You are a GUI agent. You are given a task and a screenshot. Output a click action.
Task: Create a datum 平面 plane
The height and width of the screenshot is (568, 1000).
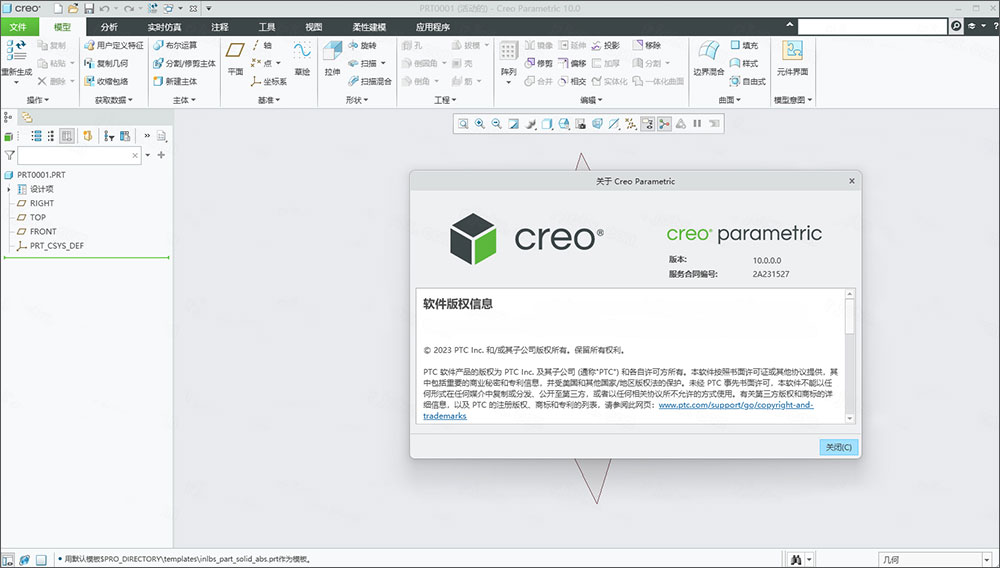coord(235,59)
